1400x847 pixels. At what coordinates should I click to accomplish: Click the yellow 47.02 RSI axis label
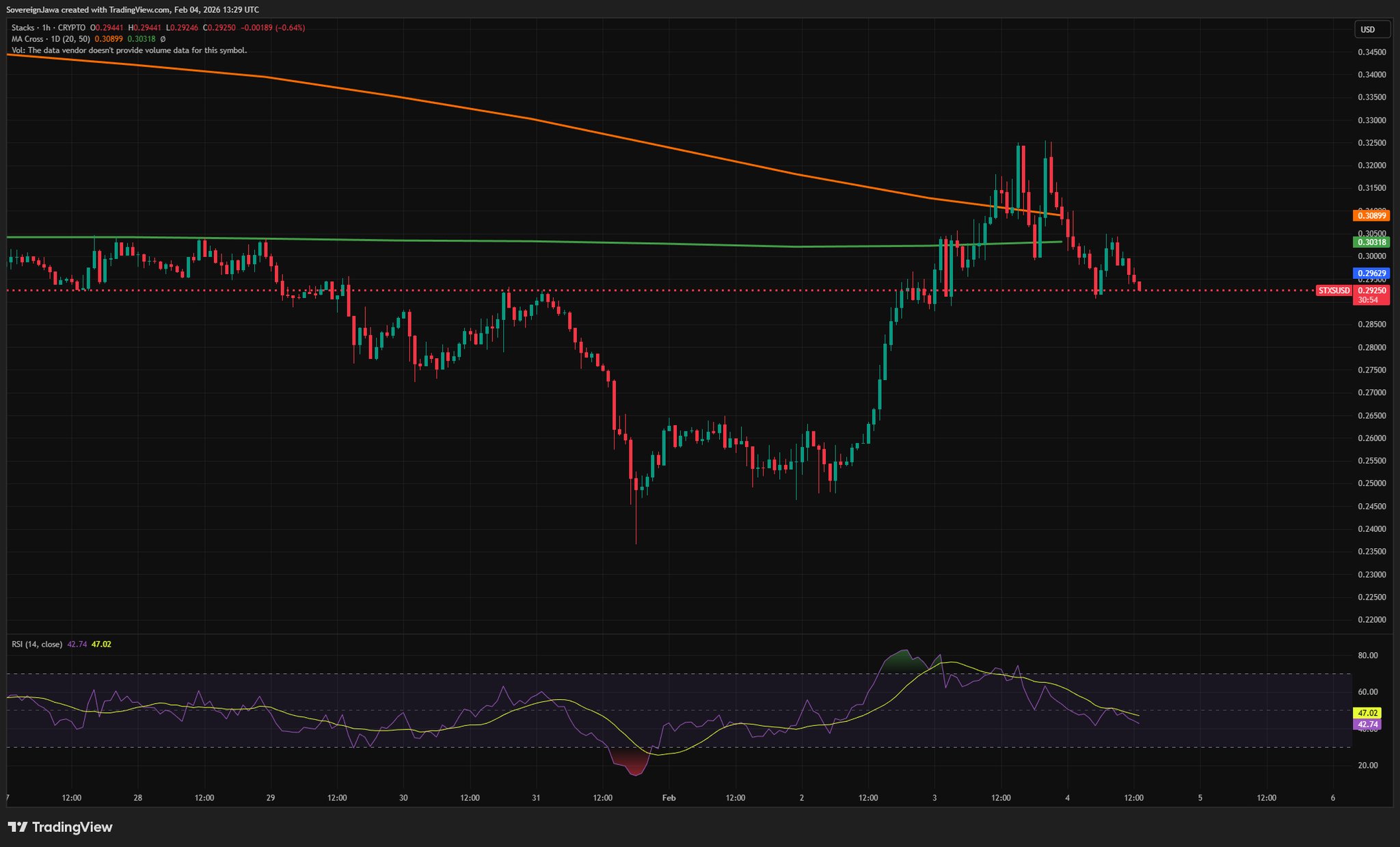[1367, 712]
